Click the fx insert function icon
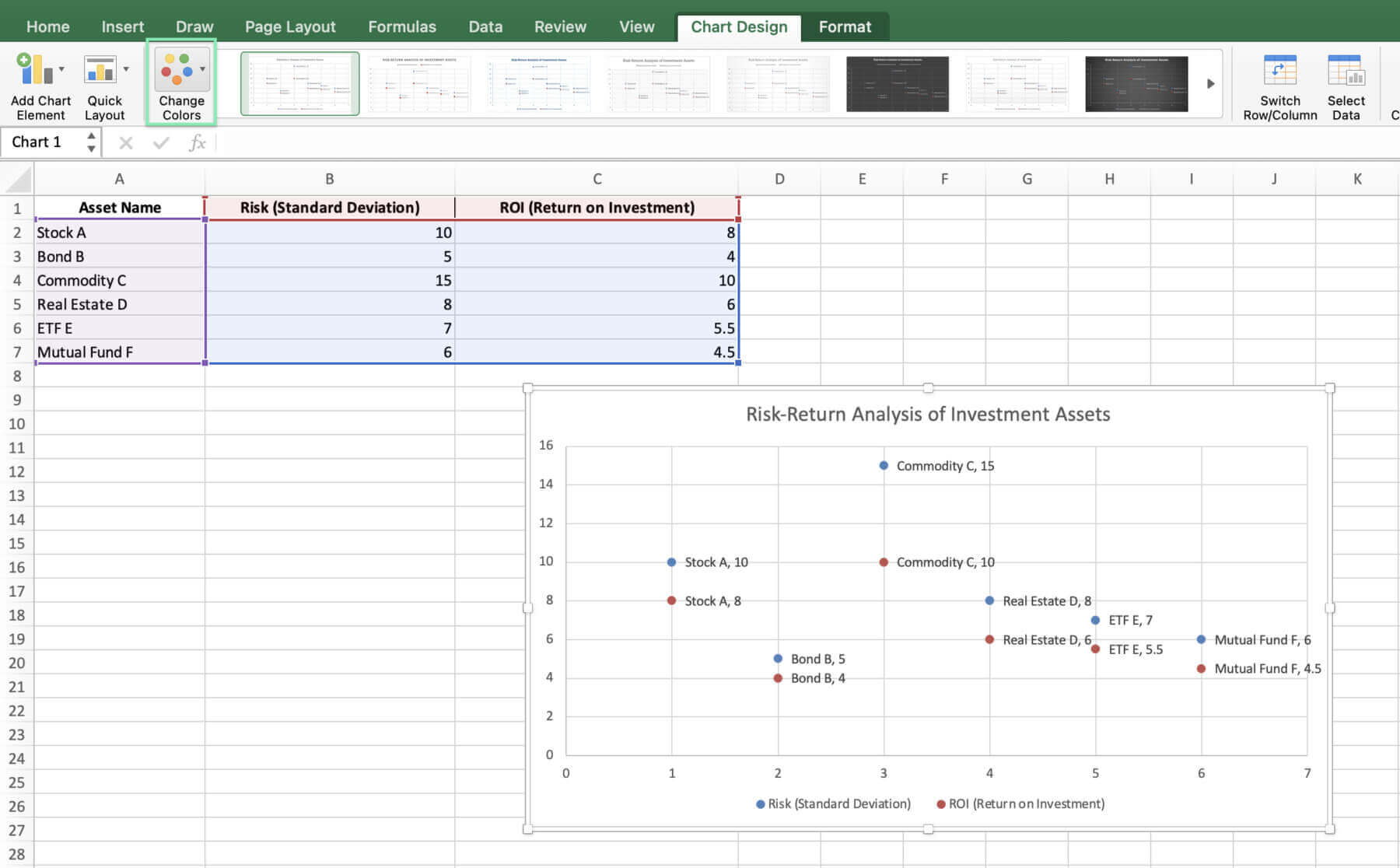Image resolution: width=1400 pixels, height=868 pixels. (x=197, y=142)
